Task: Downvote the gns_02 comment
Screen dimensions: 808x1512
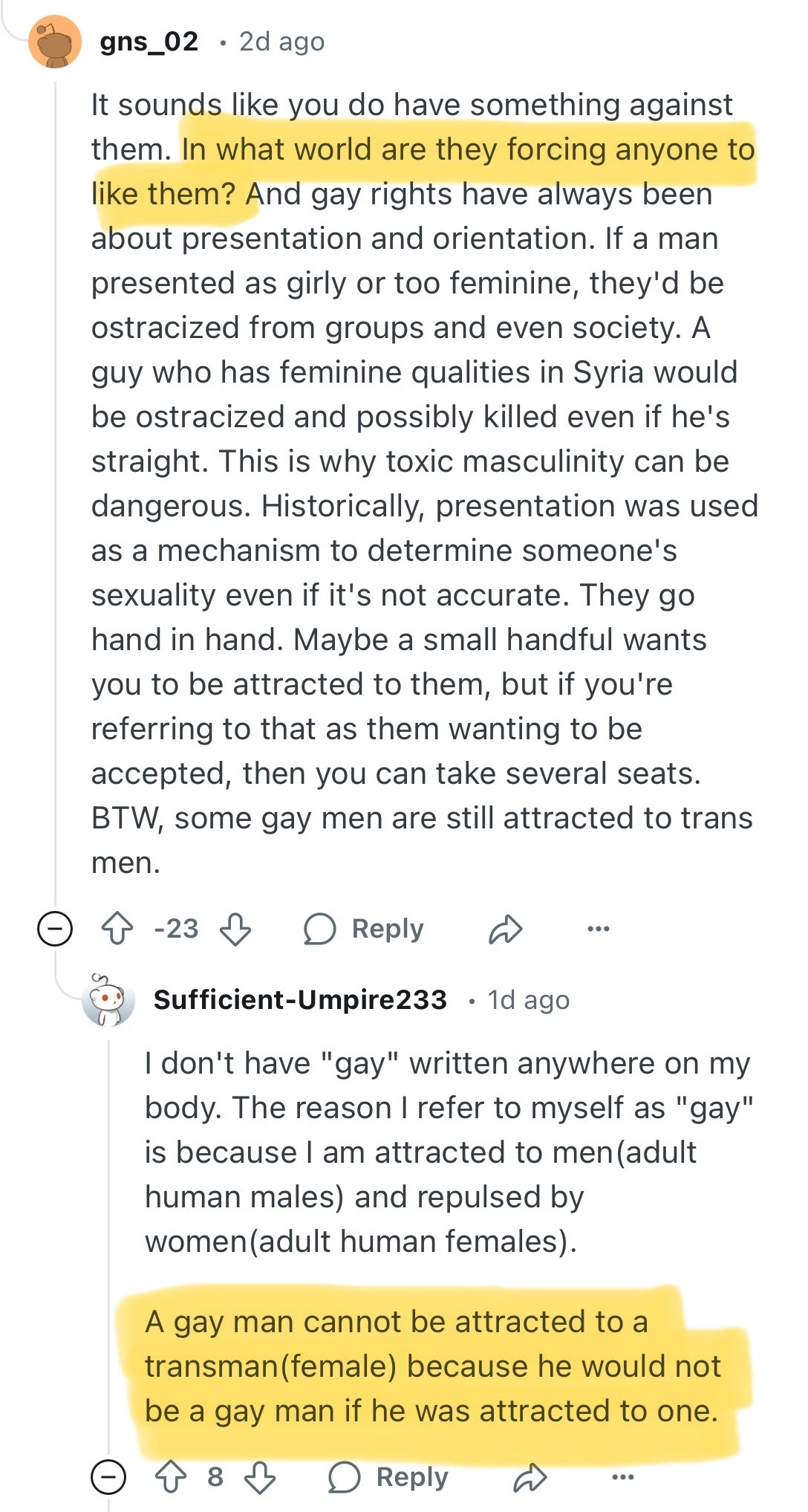Action: (x=235, y=929)
